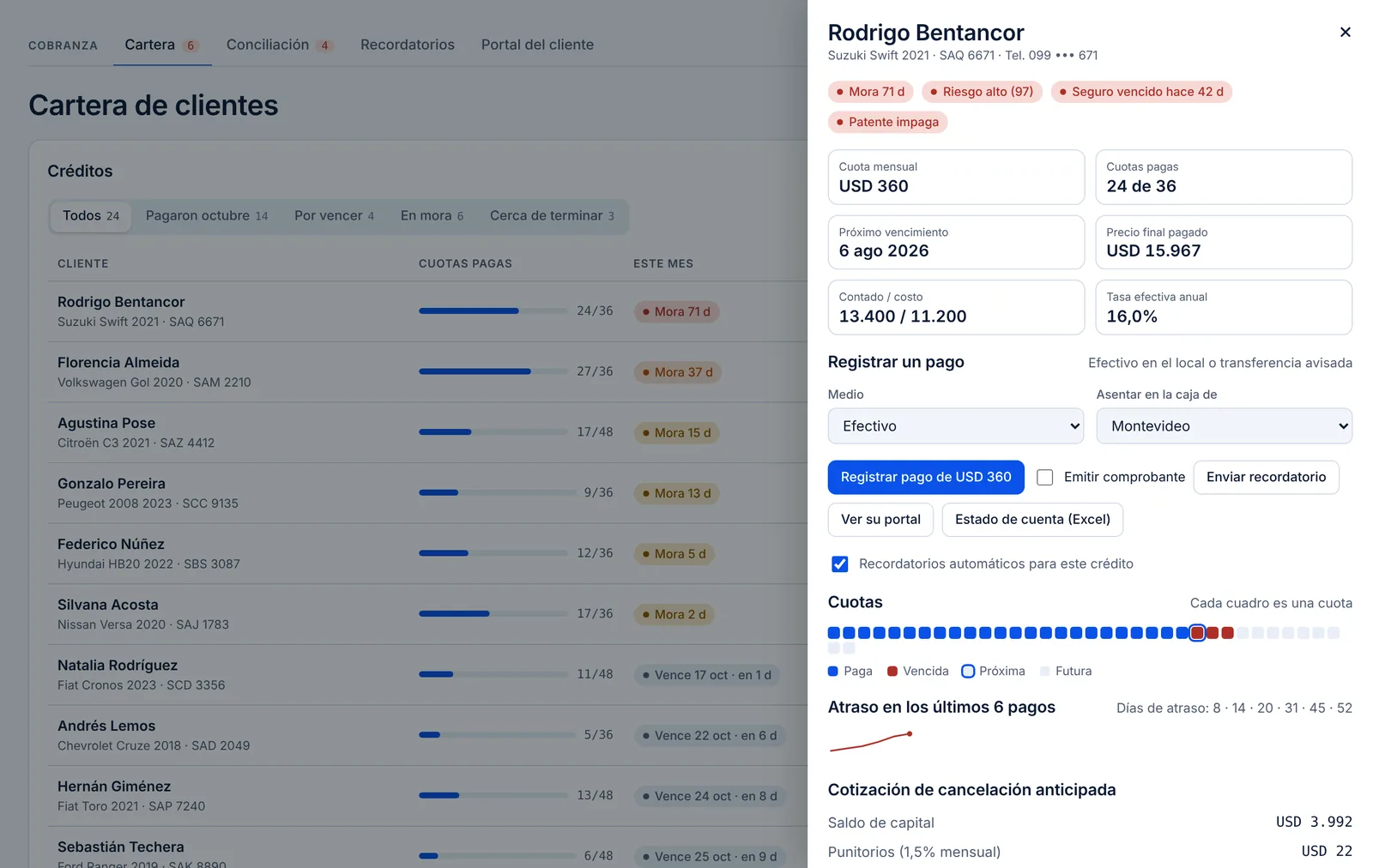This screenshot has width=1373, height=868.
Task: Open the Florencia Almeida client row
Action: click(x=427, y=372)
